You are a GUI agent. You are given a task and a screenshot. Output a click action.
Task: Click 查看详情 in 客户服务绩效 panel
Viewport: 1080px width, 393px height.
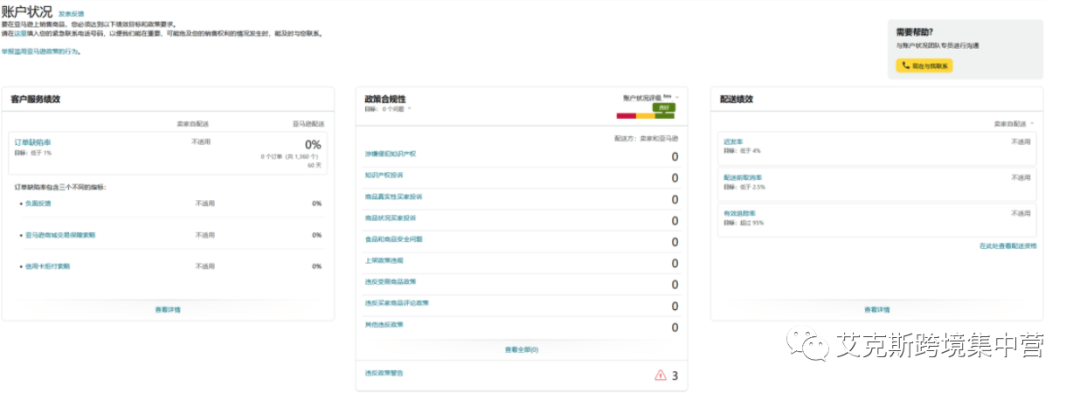coord(168,310)
